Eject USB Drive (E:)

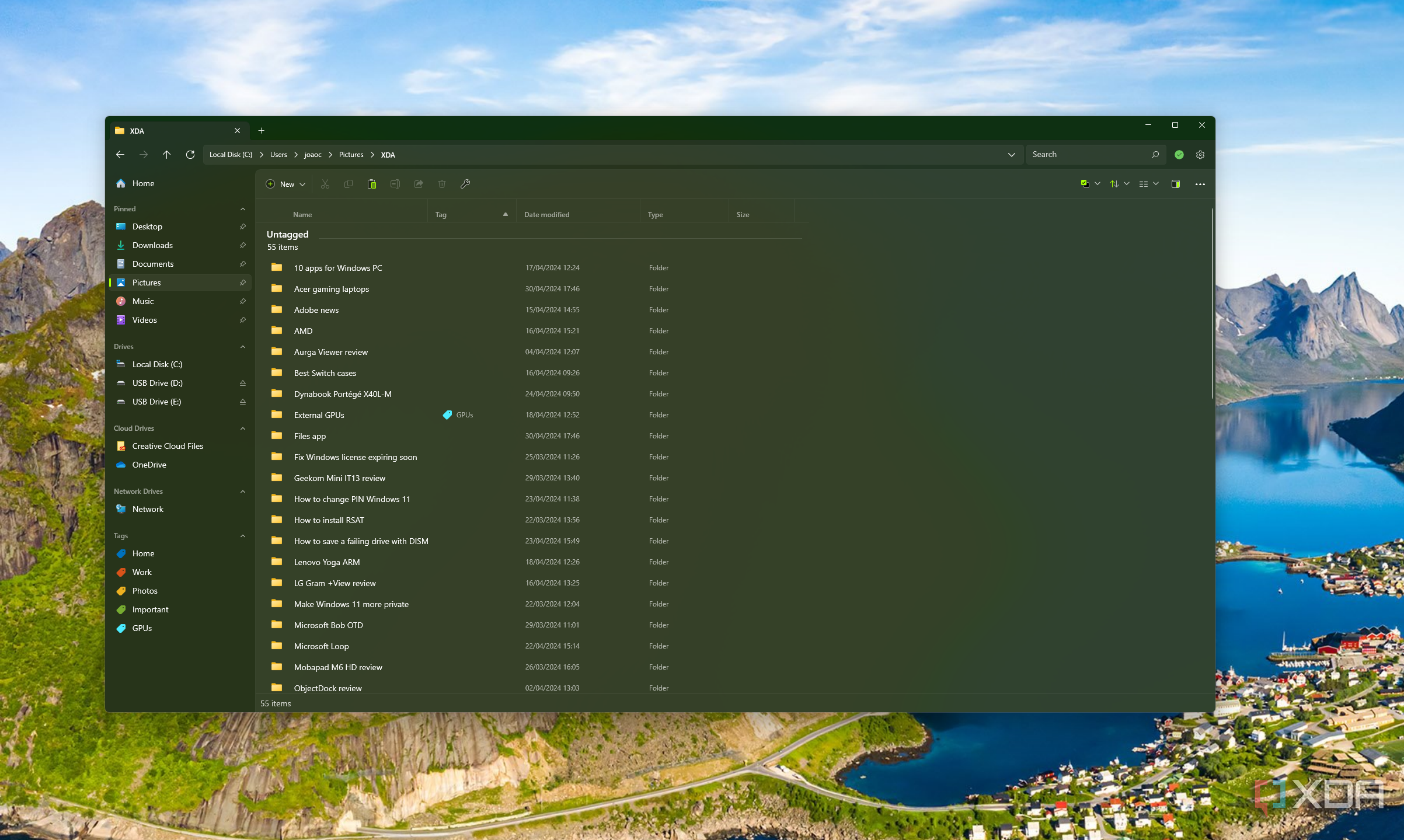pyautogui.click(x=243, y=402)
